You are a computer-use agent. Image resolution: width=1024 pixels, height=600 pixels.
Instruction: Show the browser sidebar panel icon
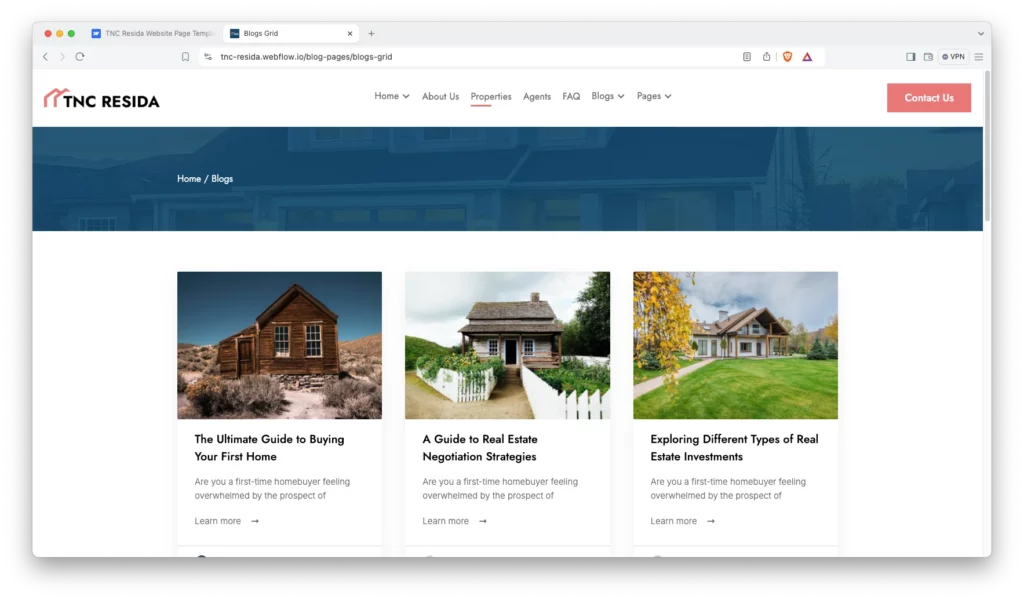pos(910,57)
